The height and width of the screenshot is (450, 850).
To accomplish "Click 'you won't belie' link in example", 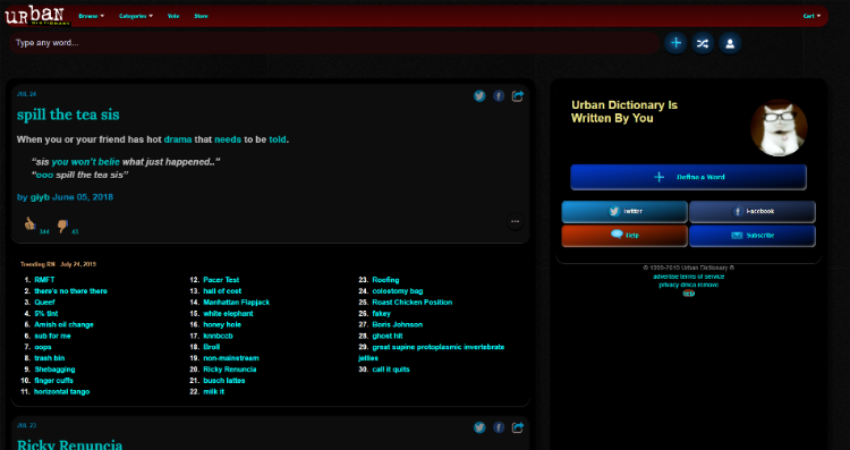I will [x=86, y=162].
